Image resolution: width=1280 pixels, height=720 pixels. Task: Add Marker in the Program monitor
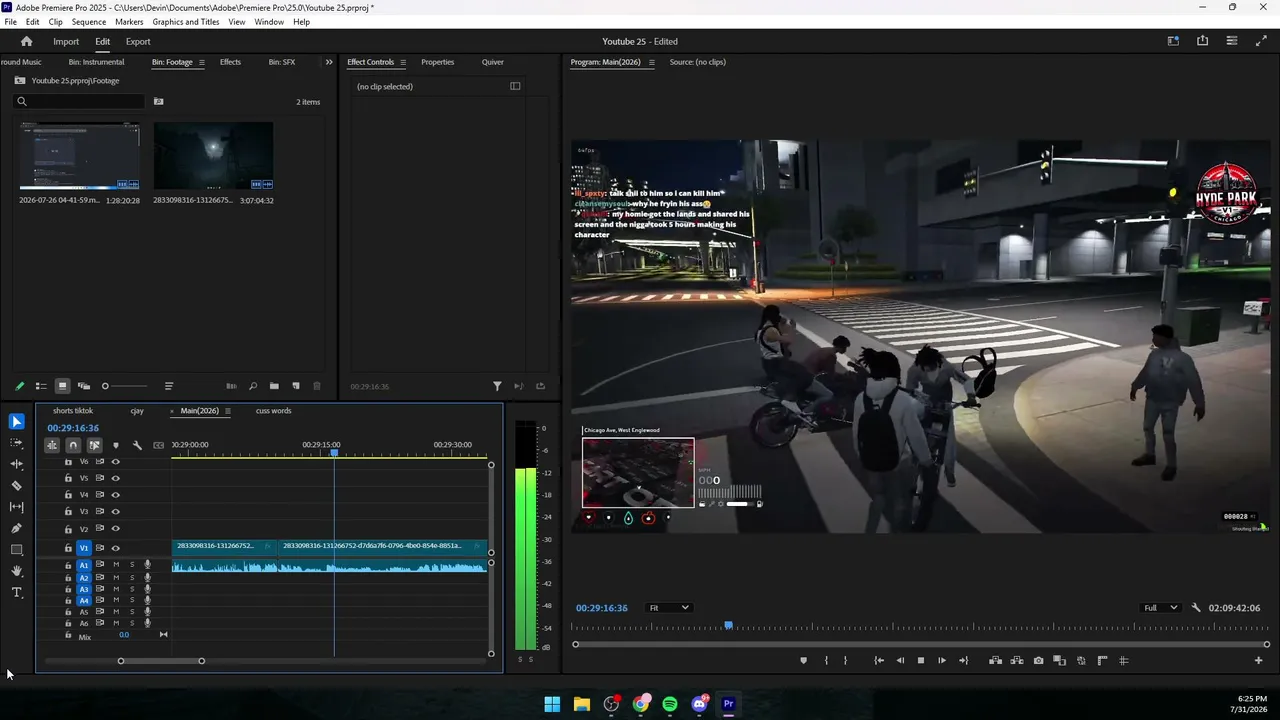click(x=803, y=660)
